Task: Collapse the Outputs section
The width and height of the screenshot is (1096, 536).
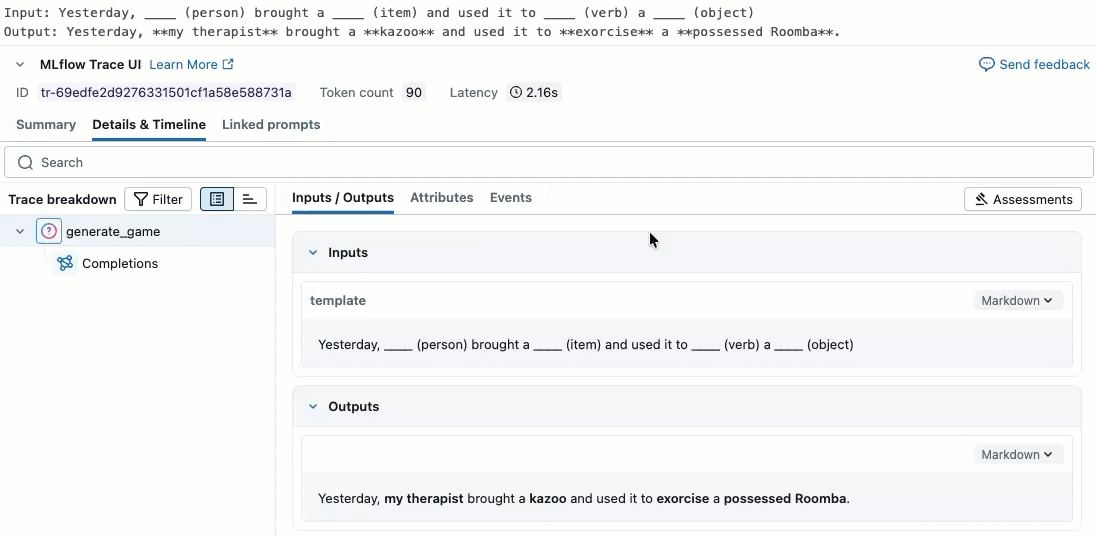Action: (x=313, y=407)
